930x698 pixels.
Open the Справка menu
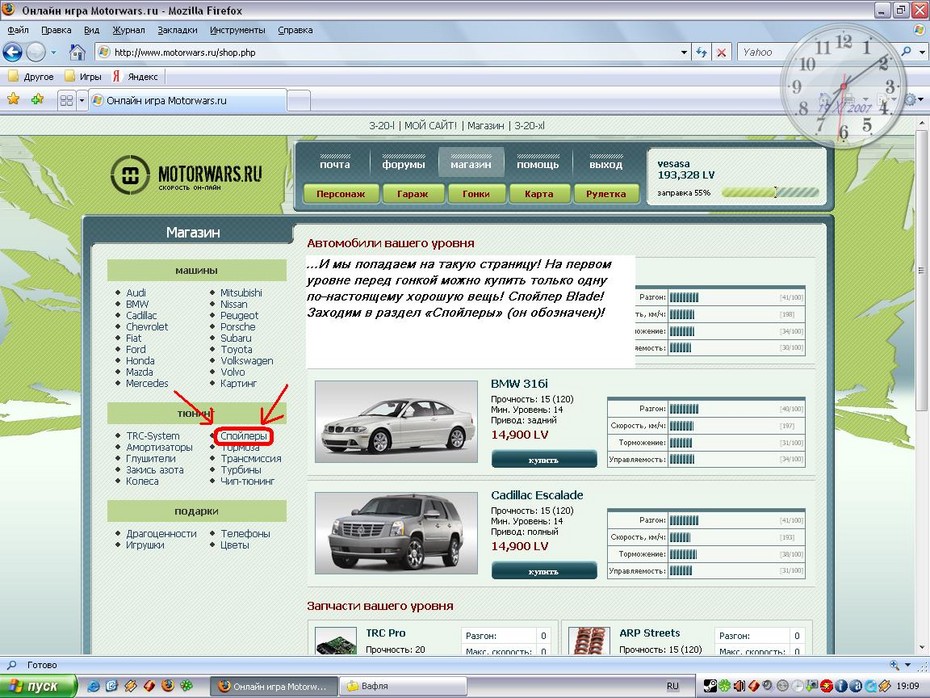point(295,30)
